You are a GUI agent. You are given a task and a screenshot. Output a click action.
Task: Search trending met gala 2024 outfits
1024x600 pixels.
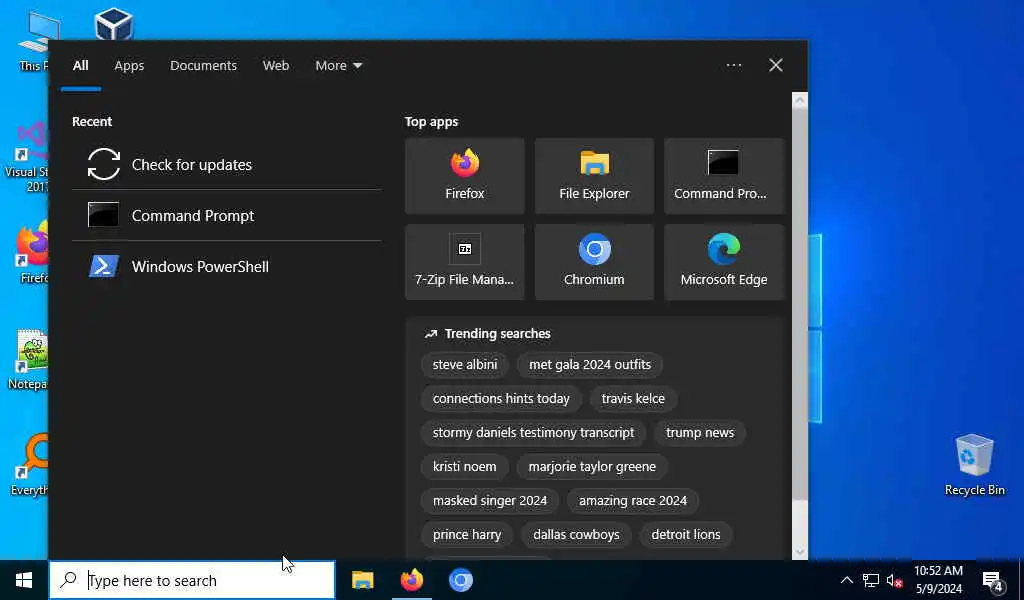pyautogui.click(x=590, y=364)
